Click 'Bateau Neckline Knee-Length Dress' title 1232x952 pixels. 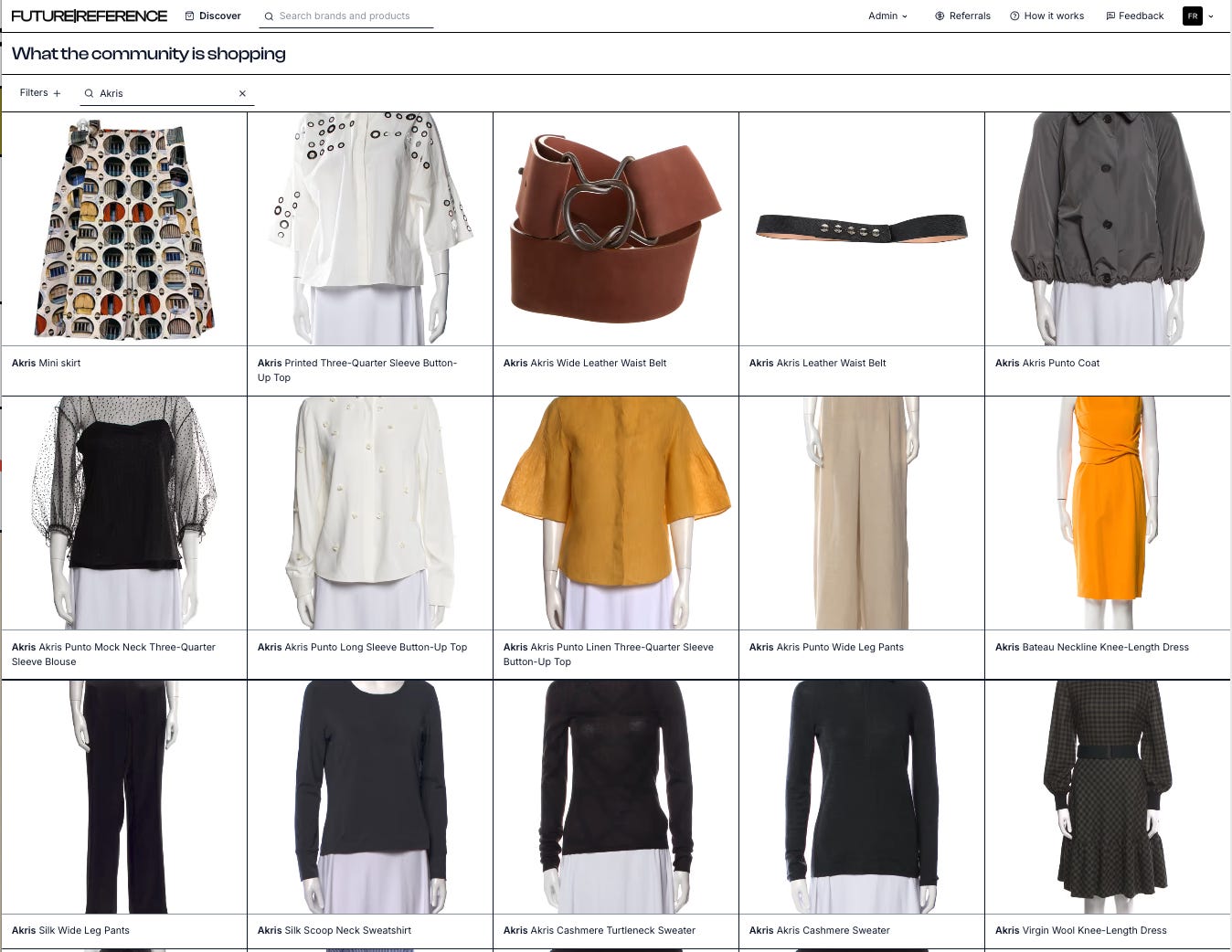(x=1092, y=647)
